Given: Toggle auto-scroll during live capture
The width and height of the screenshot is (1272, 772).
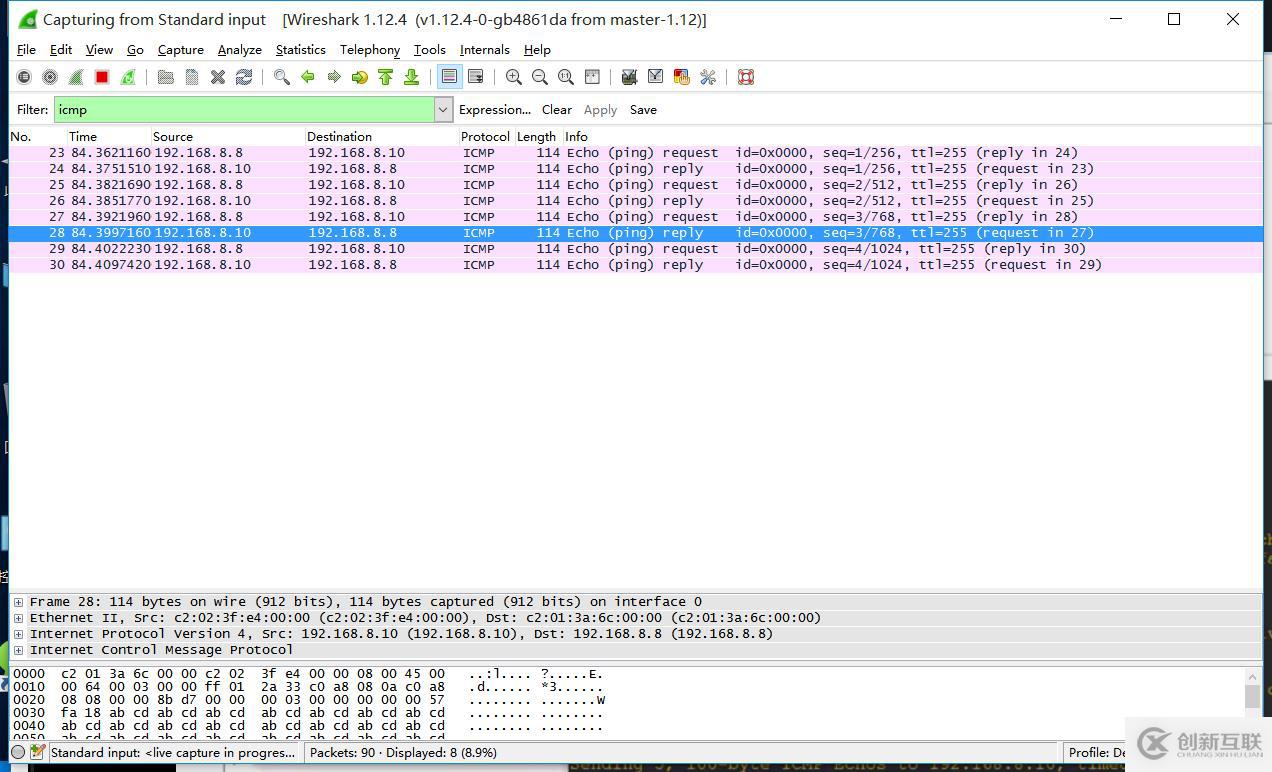Looking at the screenshot, I should point(476,77).
